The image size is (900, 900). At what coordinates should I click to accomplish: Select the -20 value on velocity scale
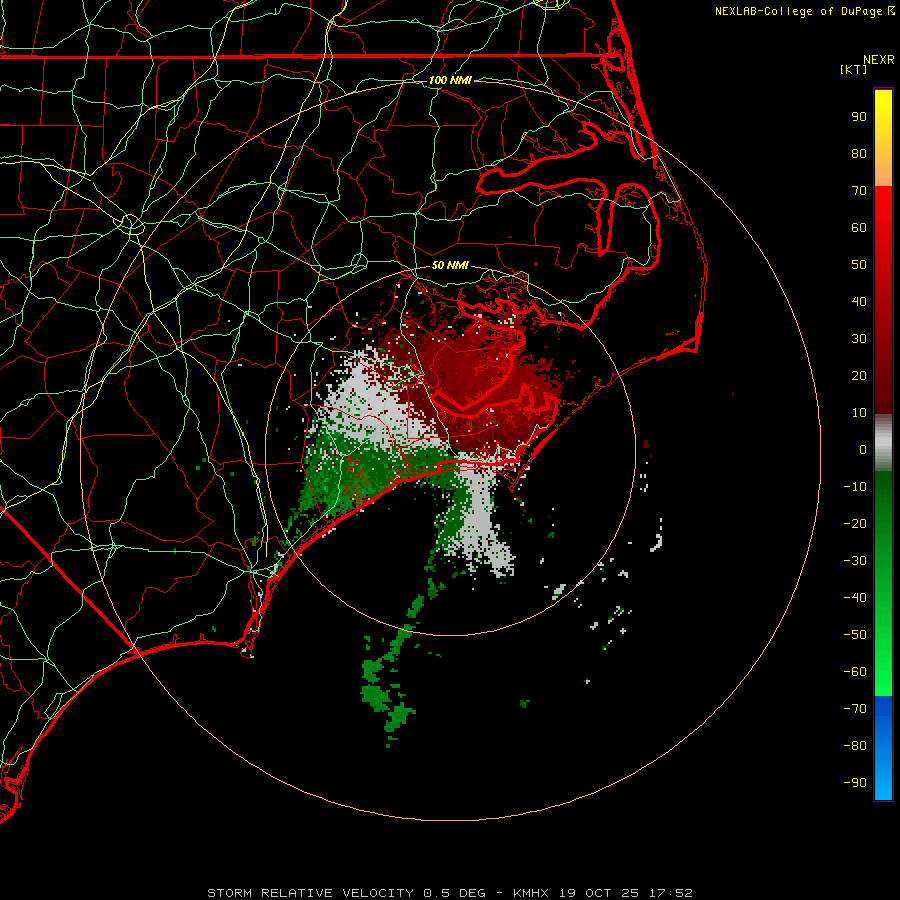click(x=855, y=524)
